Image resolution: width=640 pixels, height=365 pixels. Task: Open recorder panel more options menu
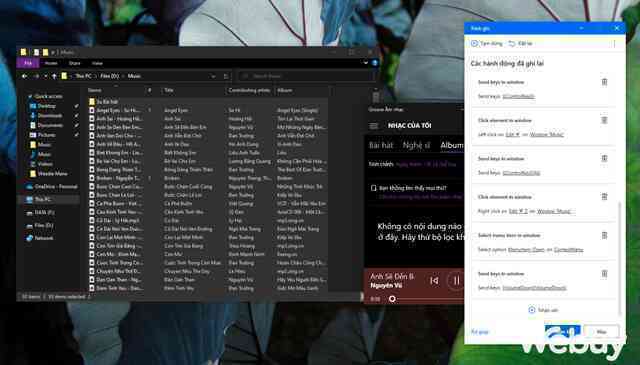pos(614,43)
